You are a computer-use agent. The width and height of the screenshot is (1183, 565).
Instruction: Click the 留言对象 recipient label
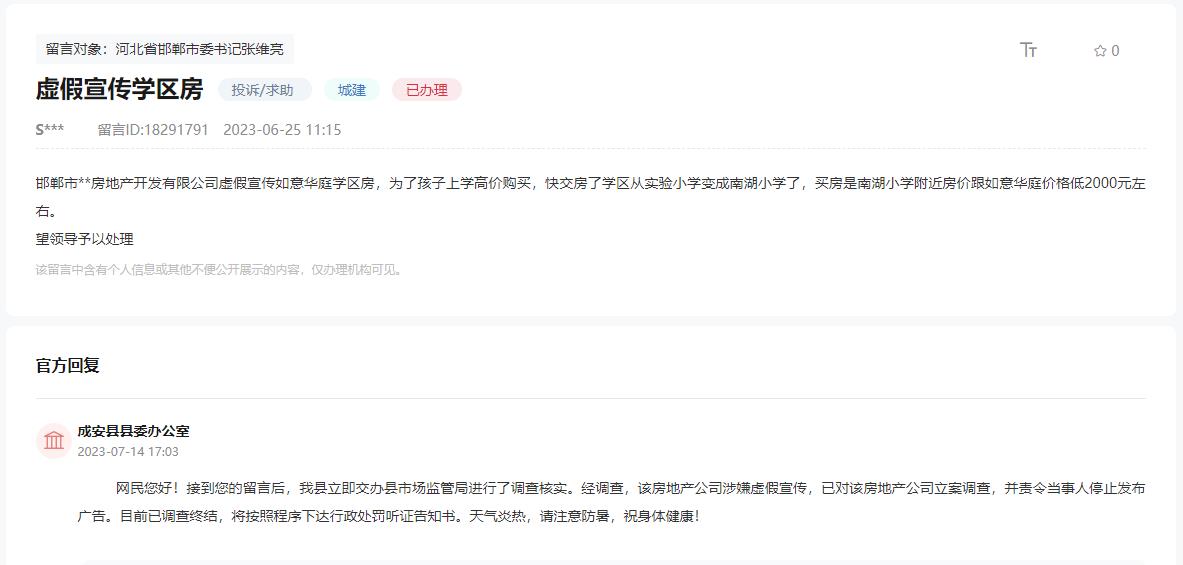(x=164, y=49)
